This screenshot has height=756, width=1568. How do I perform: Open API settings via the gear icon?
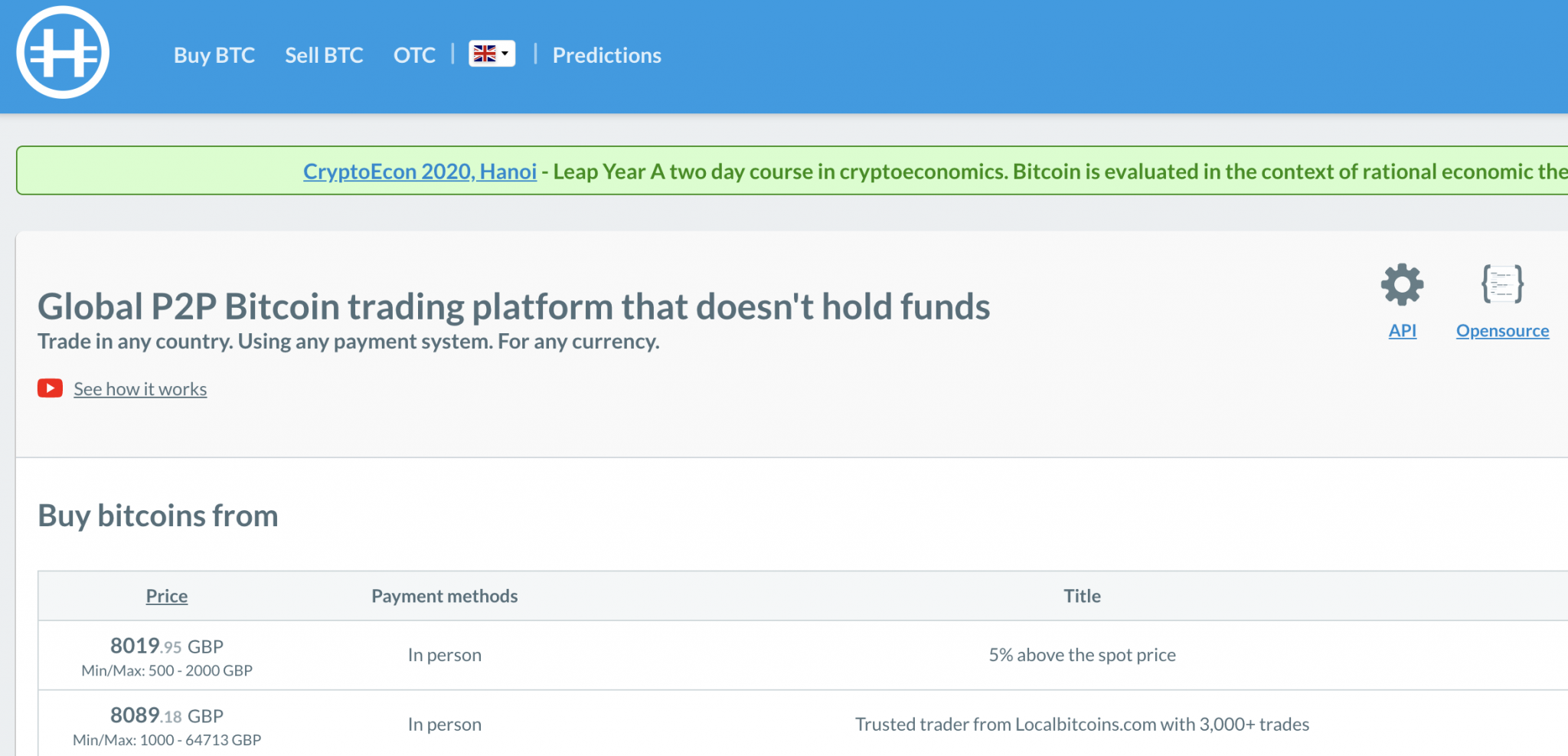[1401, 283]
